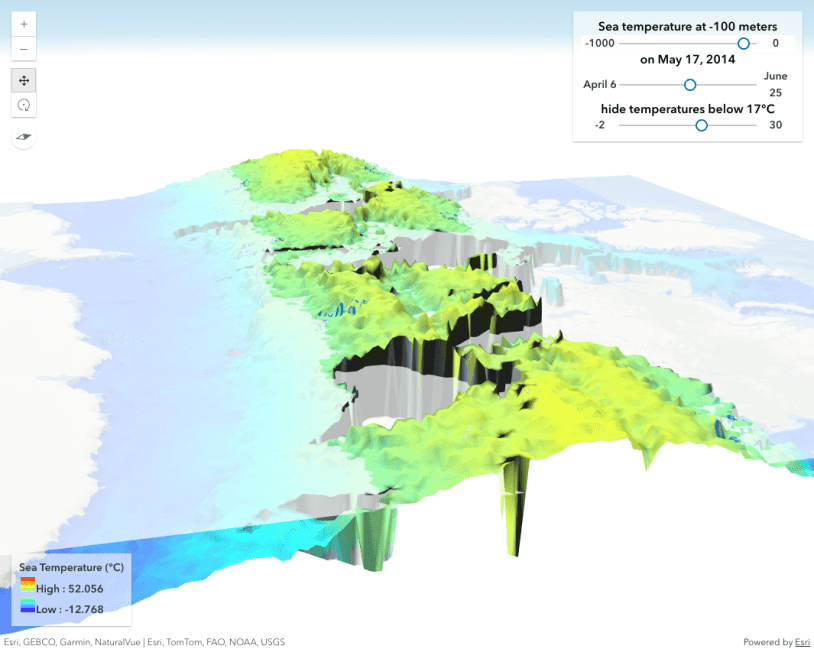The image size is (814, 649).
Task: Activate the Rotate navigation tool
Action: 24,104
